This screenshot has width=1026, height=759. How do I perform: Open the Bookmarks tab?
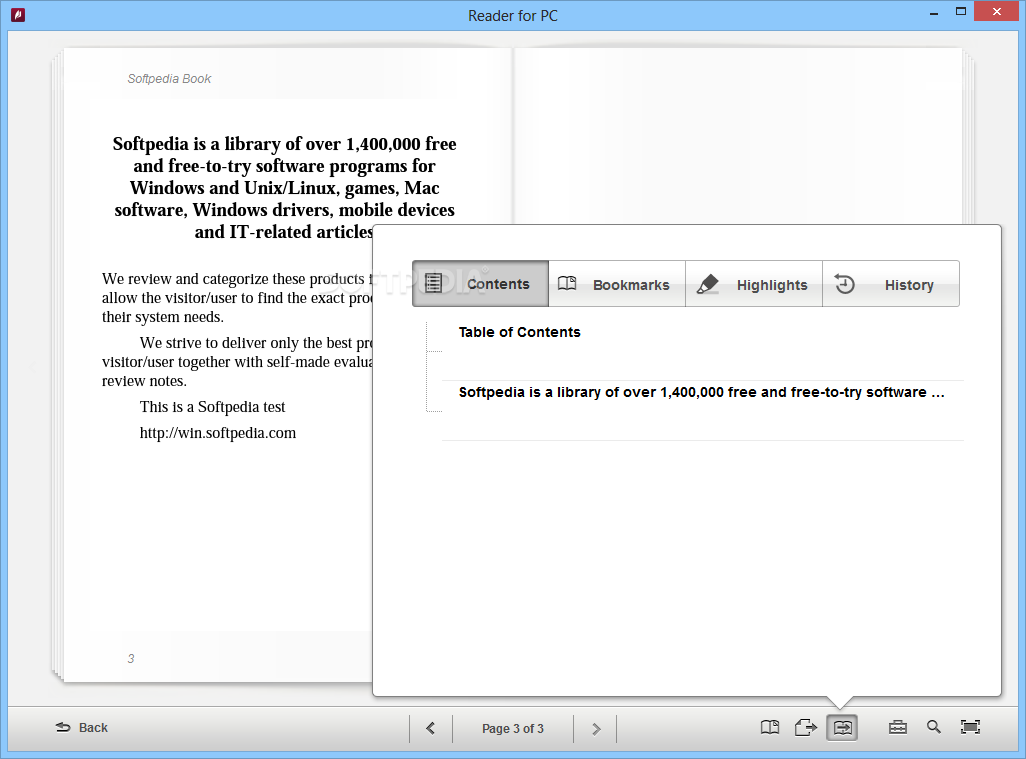617,284
